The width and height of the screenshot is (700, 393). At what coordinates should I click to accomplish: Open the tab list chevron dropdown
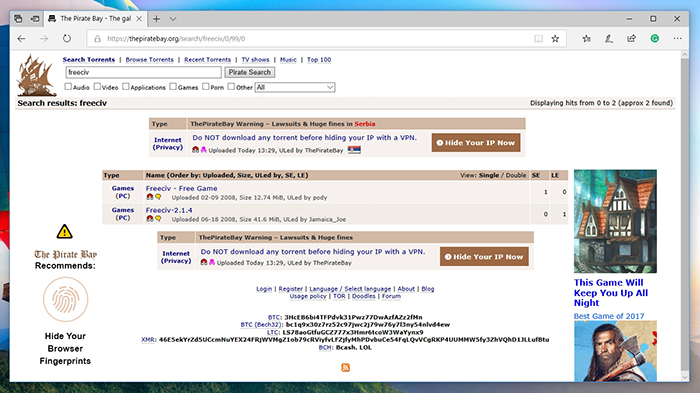pyautogui.click(x=173, y=19)
